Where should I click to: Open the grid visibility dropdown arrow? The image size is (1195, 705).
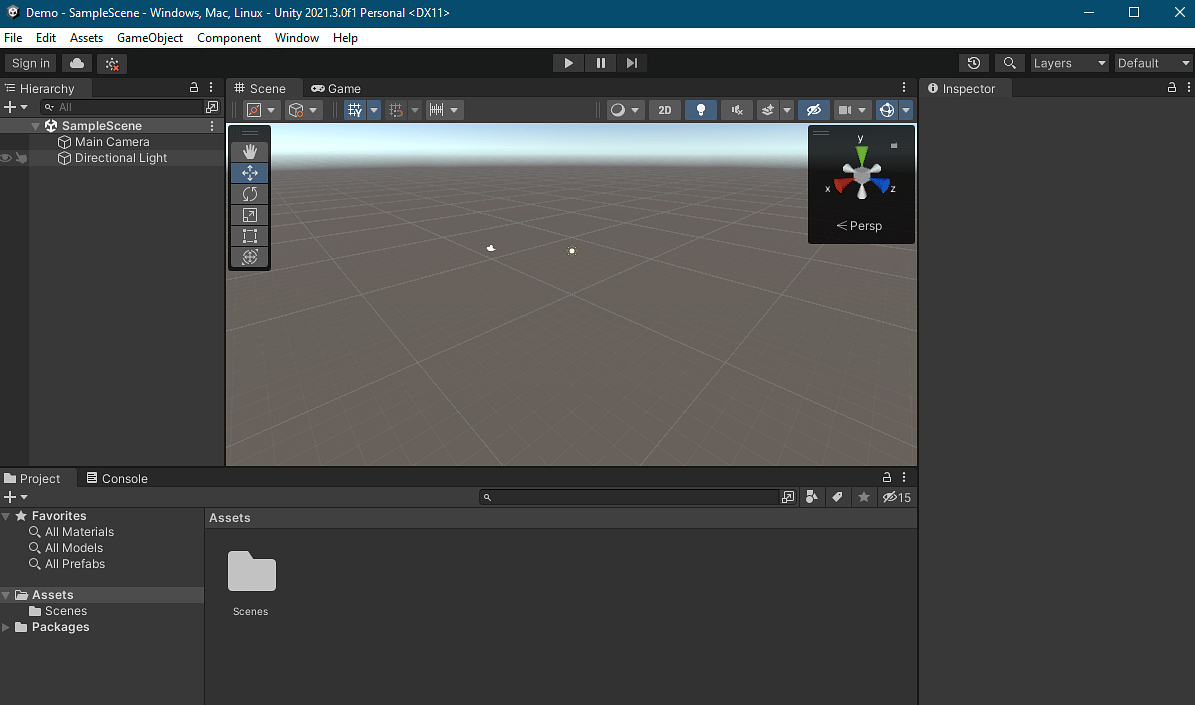pyautogui.click(x=373, y=110)
